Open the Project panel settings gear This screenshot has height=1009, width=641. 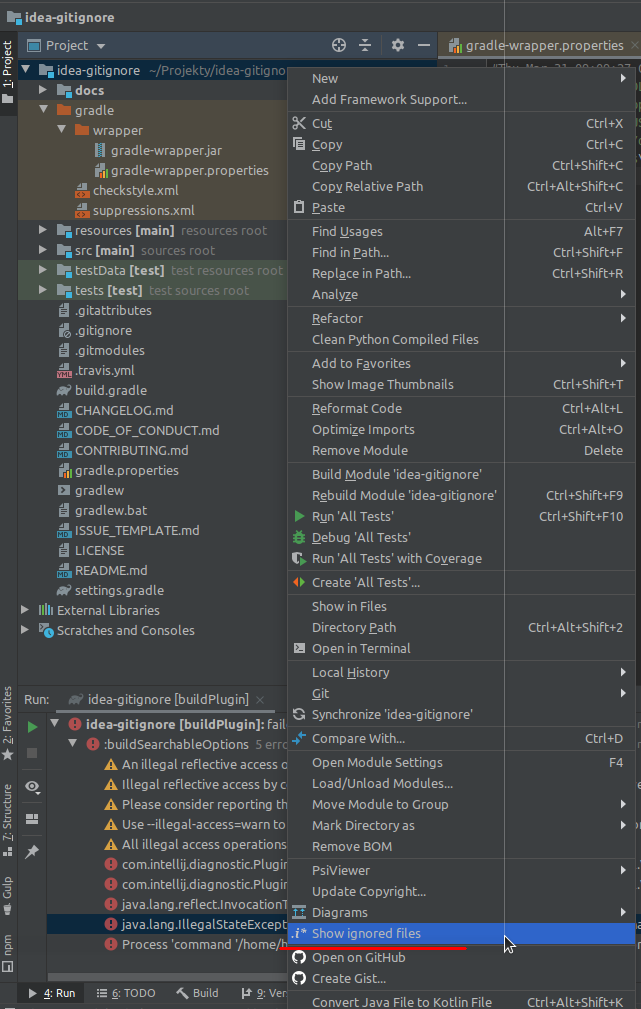click(x=396, y=45)
